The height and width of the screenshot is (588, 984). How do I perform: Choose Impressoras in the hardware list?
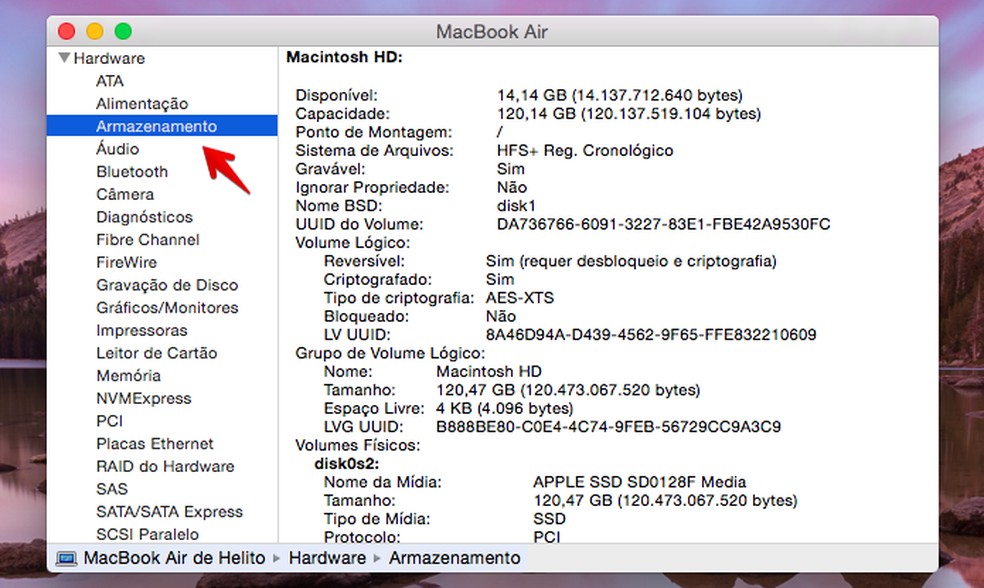pos(141,330)
